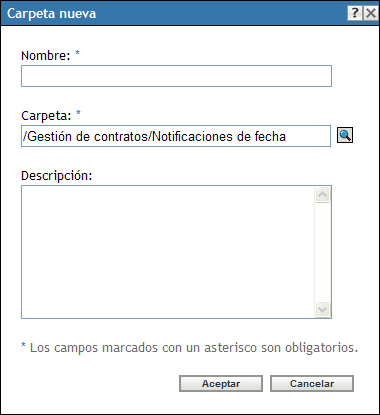Select the Nombre label text
380x415 pixels.
tap(46, 56)
